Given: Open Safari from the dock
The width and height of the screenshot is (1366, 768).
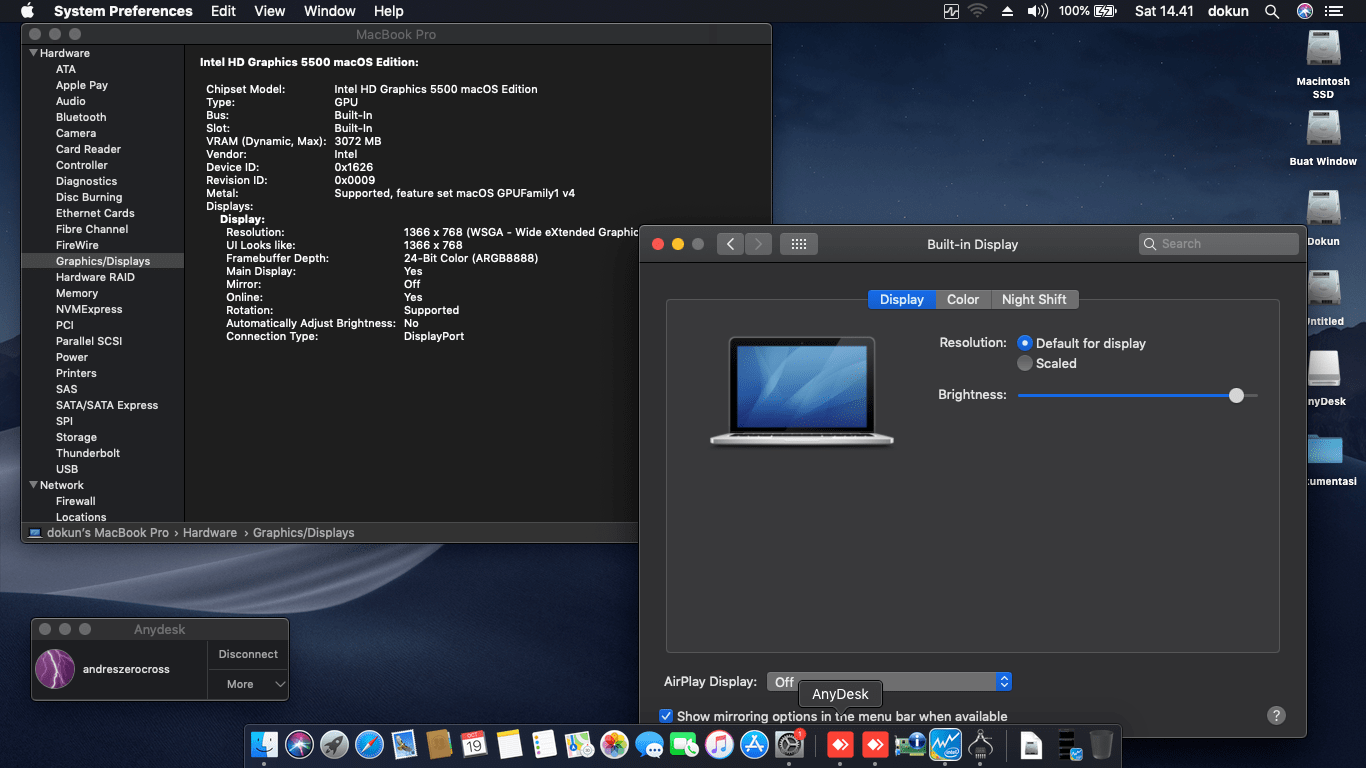Looking at the screenshot, I should click(x=369, y=744).
